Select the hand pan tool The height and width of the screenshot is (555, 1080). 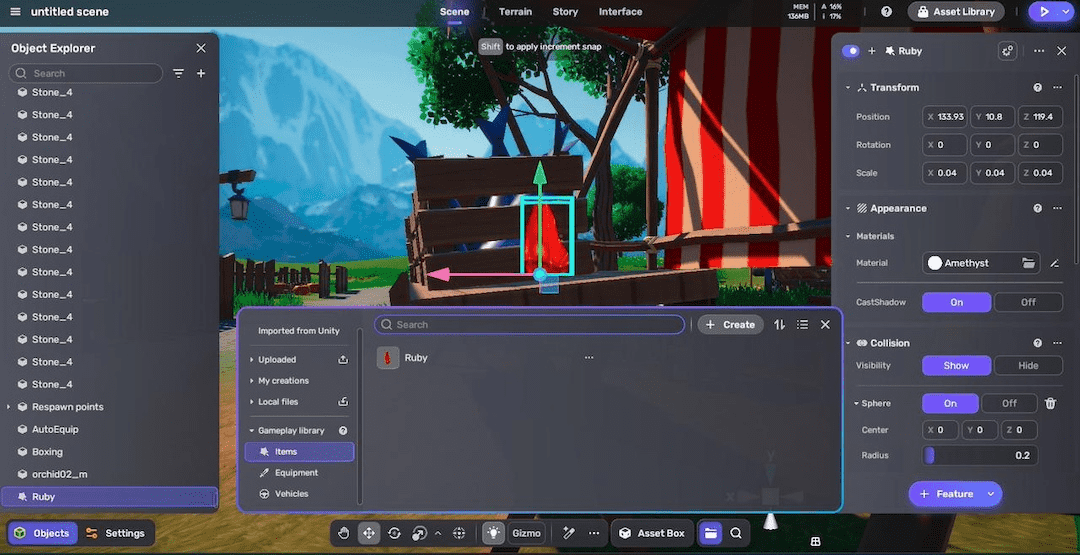(343, 533)
